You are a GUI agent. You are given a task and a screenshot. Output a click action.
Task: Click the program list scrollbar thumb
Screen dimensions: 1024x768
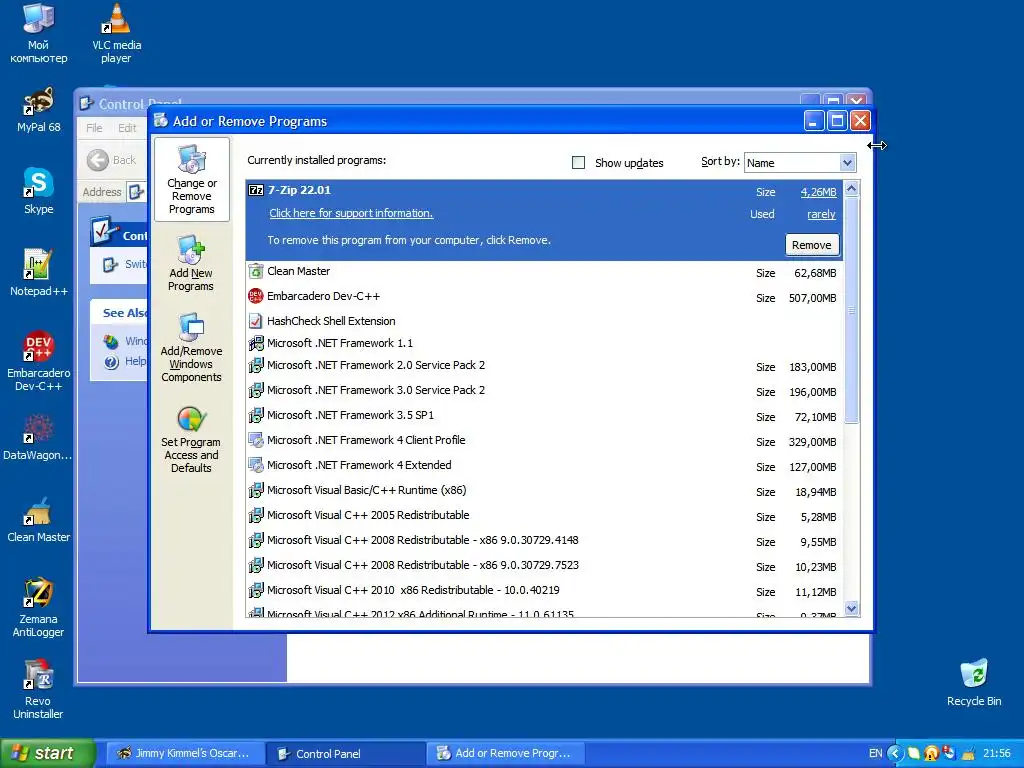852,310
